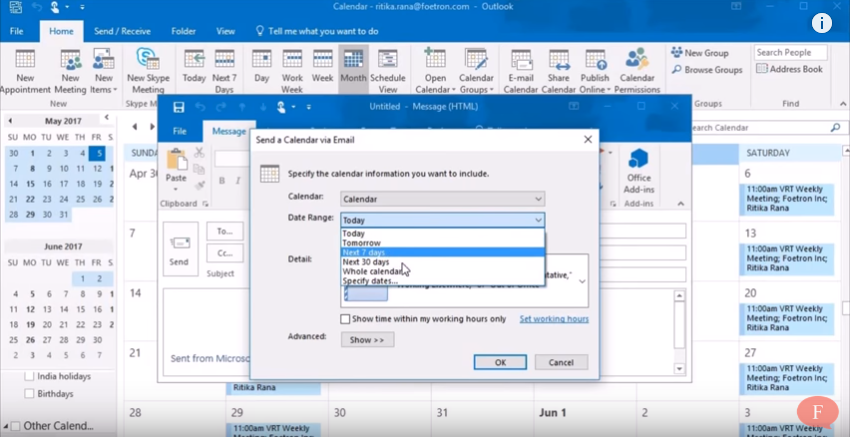Click Office Add-ins in Message window
The width and height of the screenshot is (850, 437).
coord(639,170)
